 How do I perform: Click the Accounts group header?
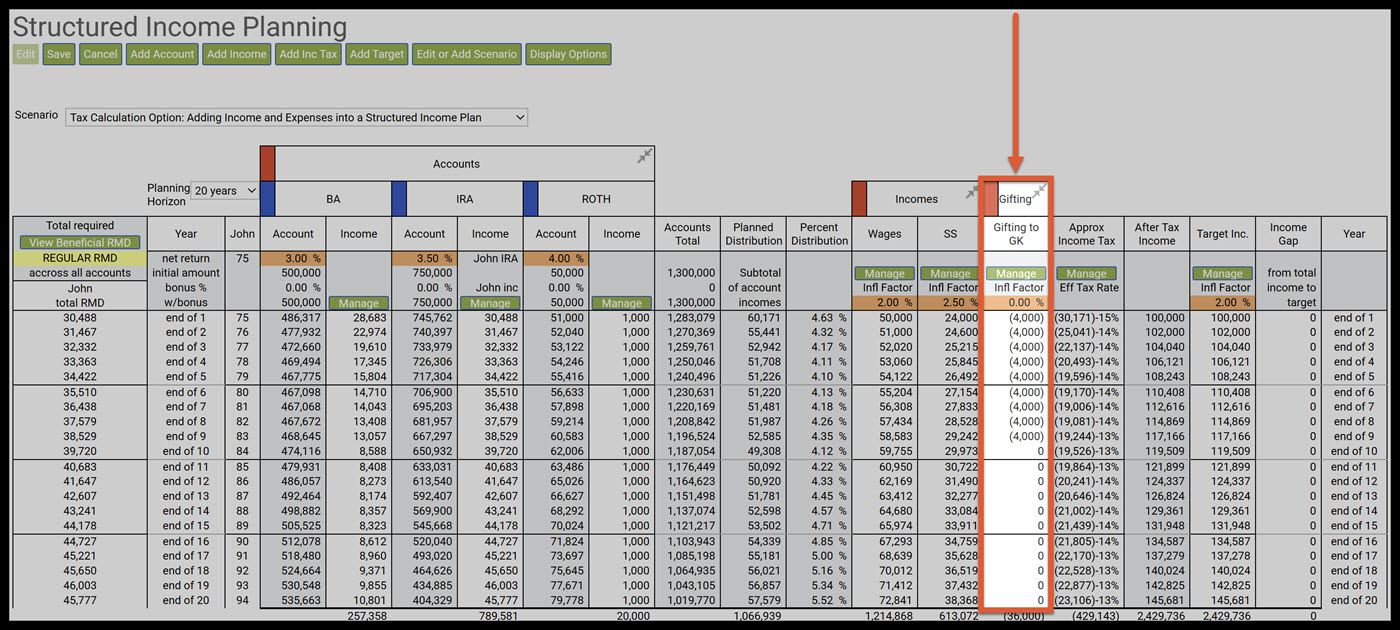pos(456,164)
